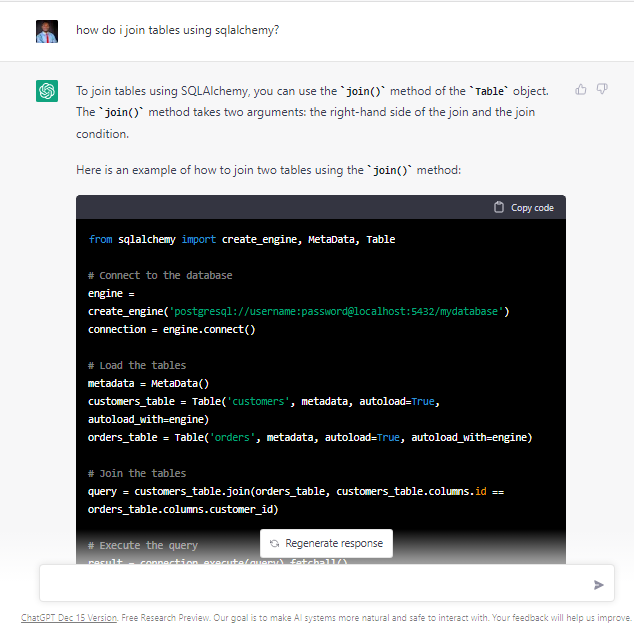Image resolution: width=634 pixels, height=633 pixels.
Task: Click the Regenerate response button
Action: (326, 543)
